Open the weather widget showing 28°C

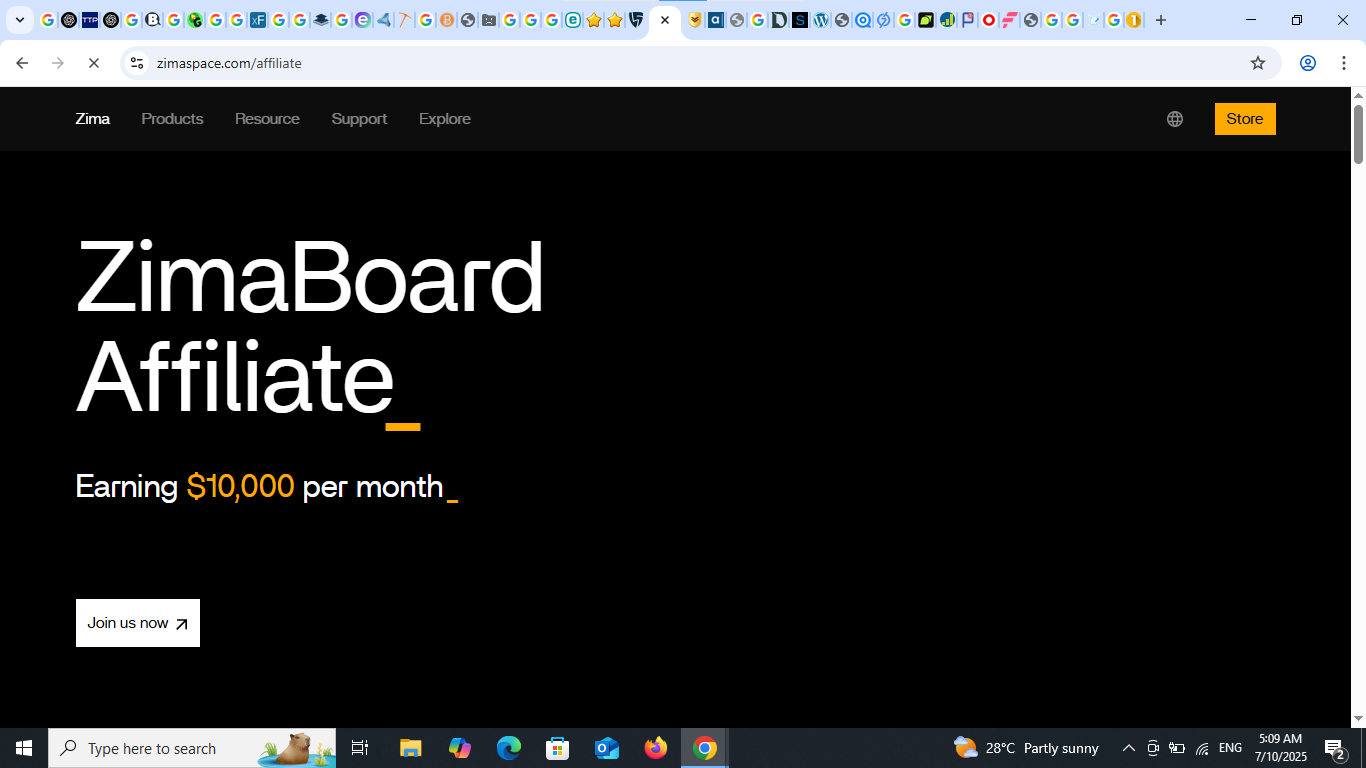pyautogui.click(x=1026, y=748)
